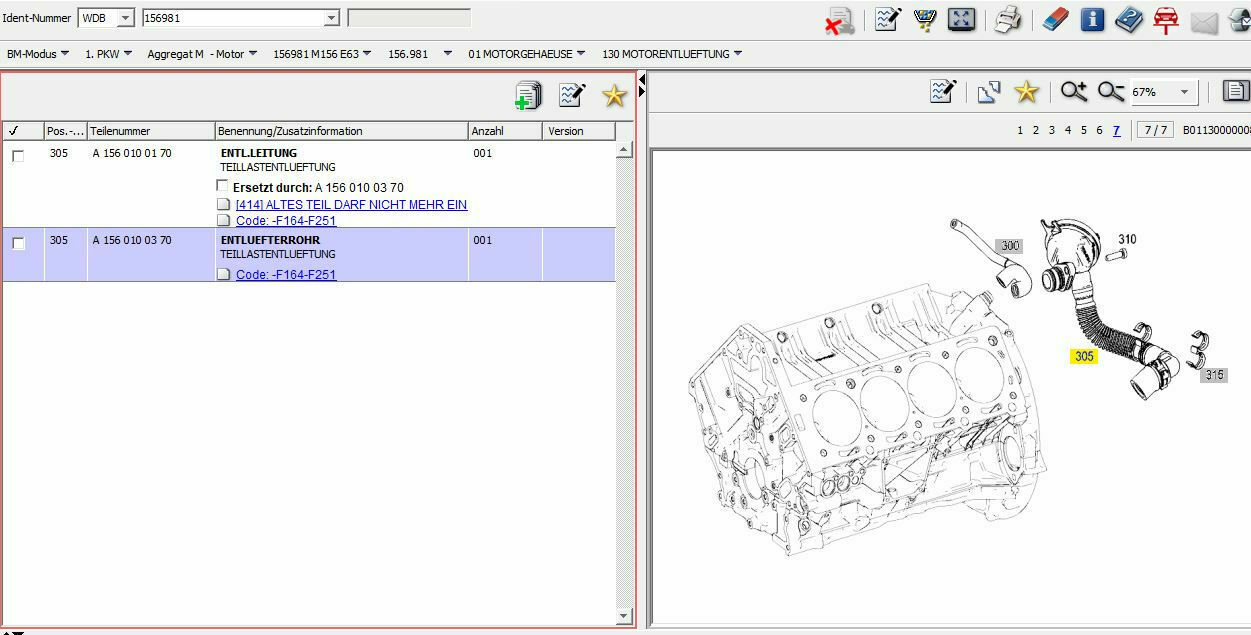Image resolution: width=1251 pixels, height=635 pixels.
Task: Open the 130 MOTORENTLUEFTUNG menu
Action: tap(671, 54)
